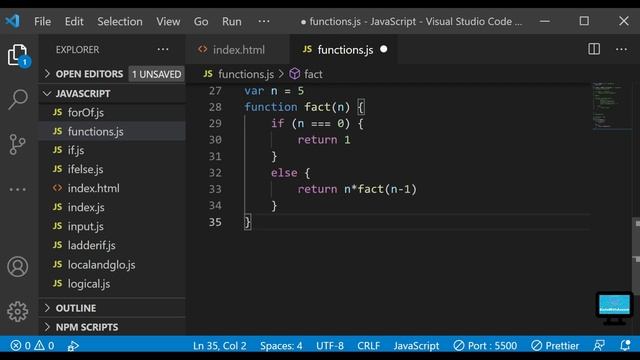Change encoding via UTF-8 indicator
The height and width of the screenshot is (360, 640).
click(x=330, y=346)
